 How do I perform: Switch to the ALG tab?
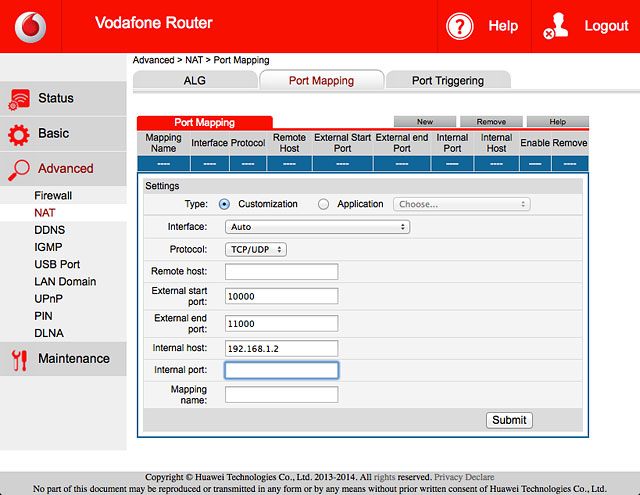(x=195, y=80)
